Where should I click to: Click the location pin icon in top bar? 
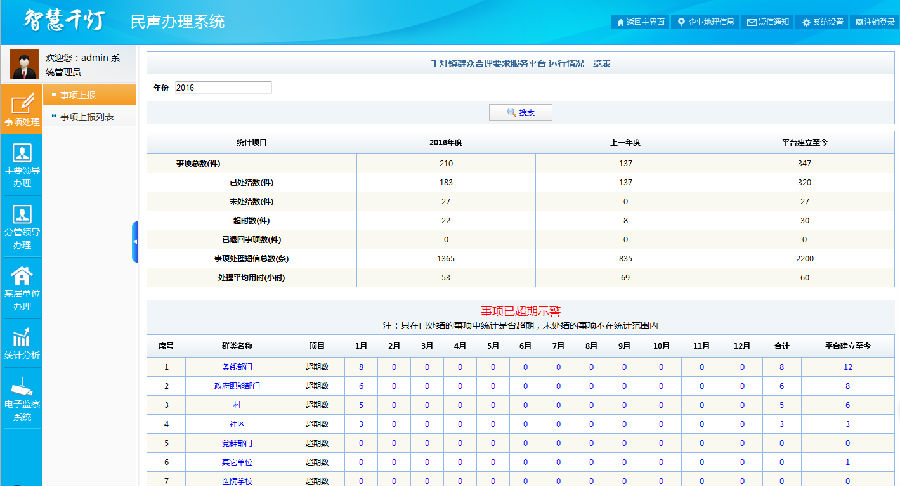tap(681, 22)
